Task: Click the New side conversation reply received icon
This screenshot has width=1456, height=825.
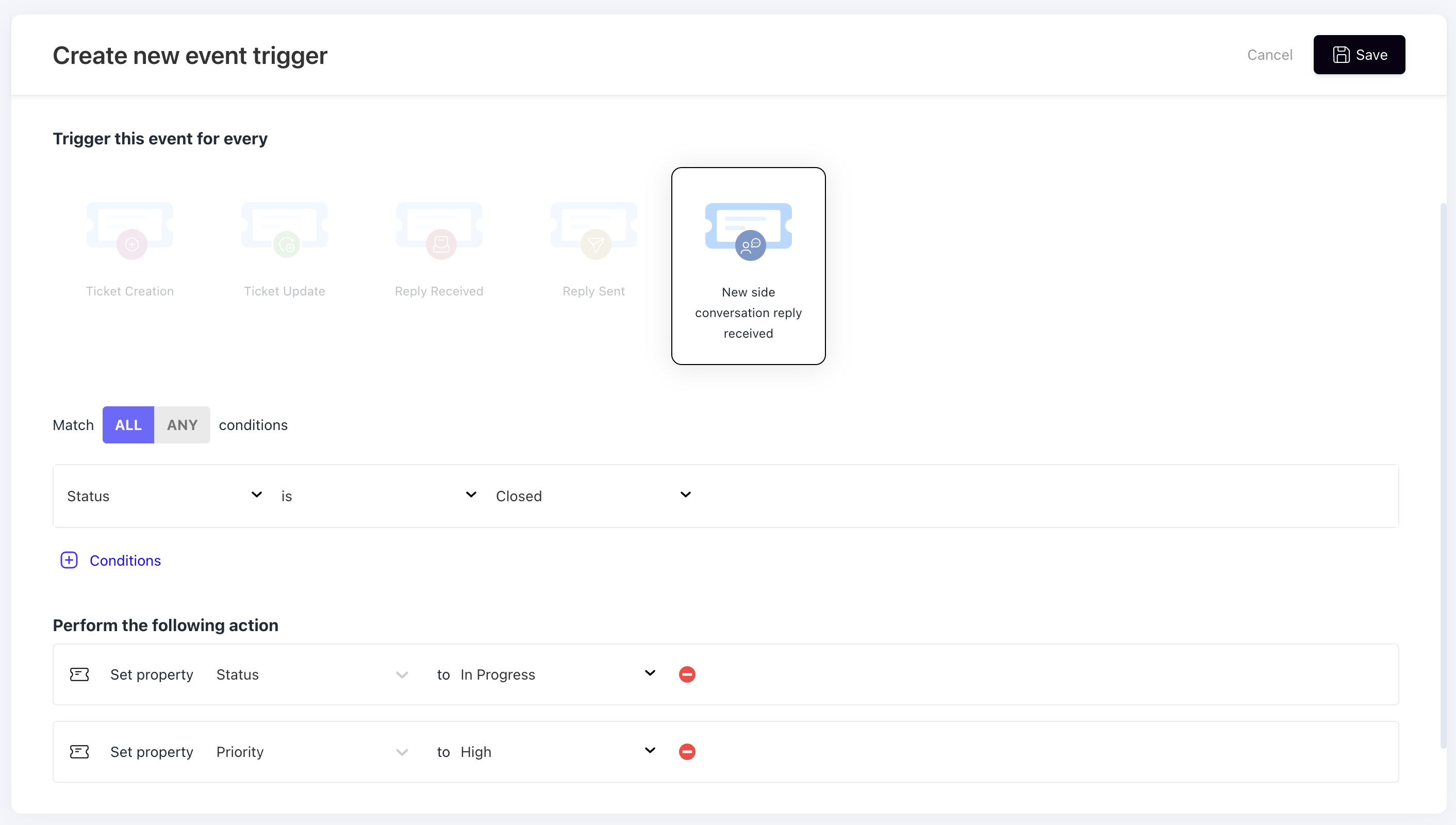Action: 748,229
